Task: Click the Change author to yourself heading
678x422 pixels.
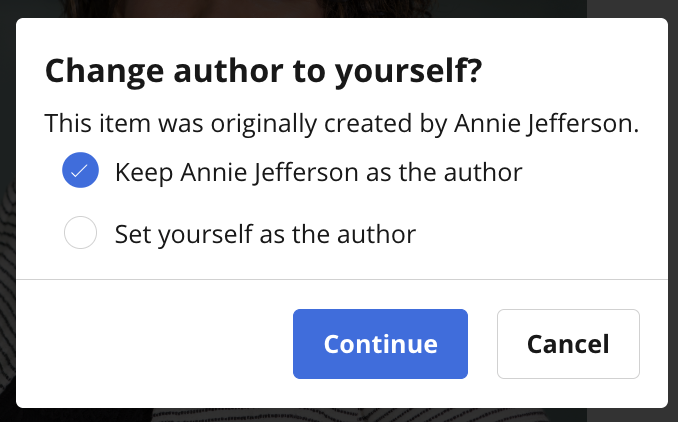Action: click(263, 71)
